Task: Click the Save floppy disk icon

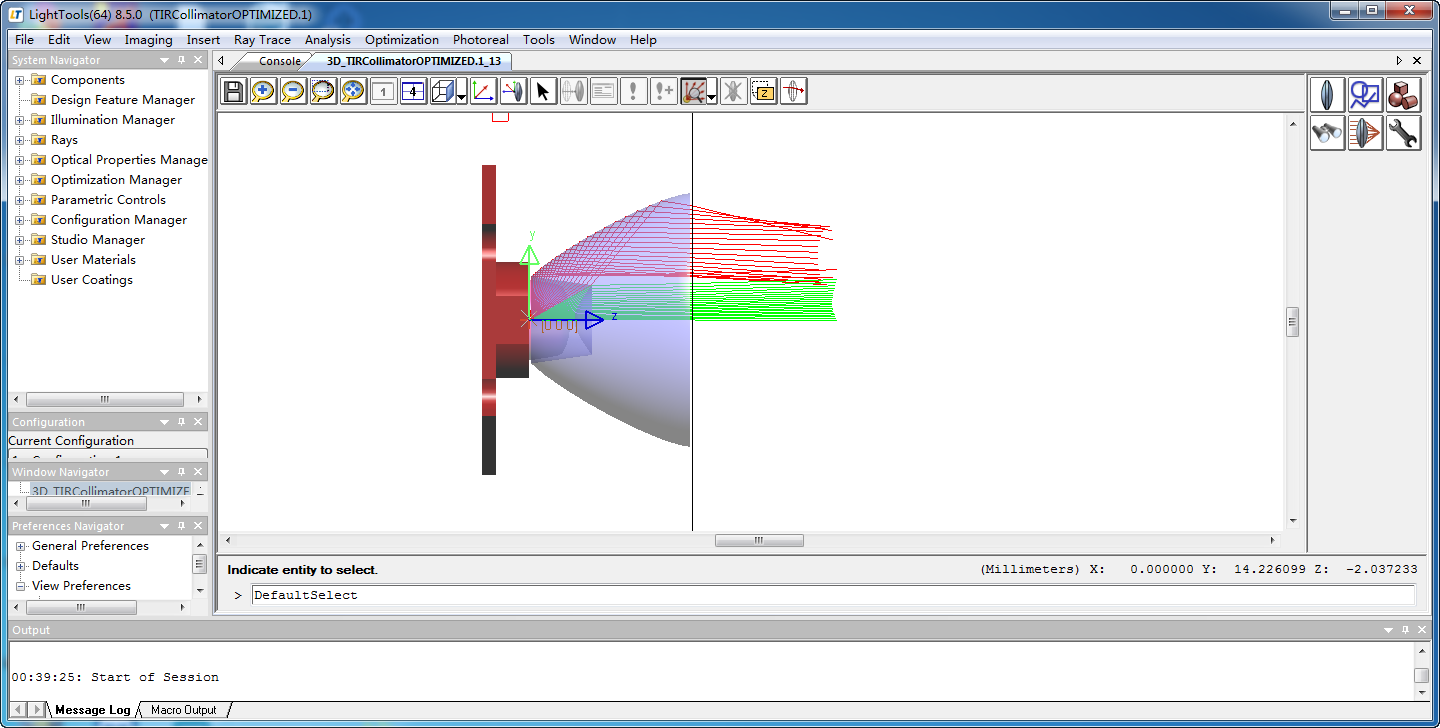Action: tap(233, 92)
